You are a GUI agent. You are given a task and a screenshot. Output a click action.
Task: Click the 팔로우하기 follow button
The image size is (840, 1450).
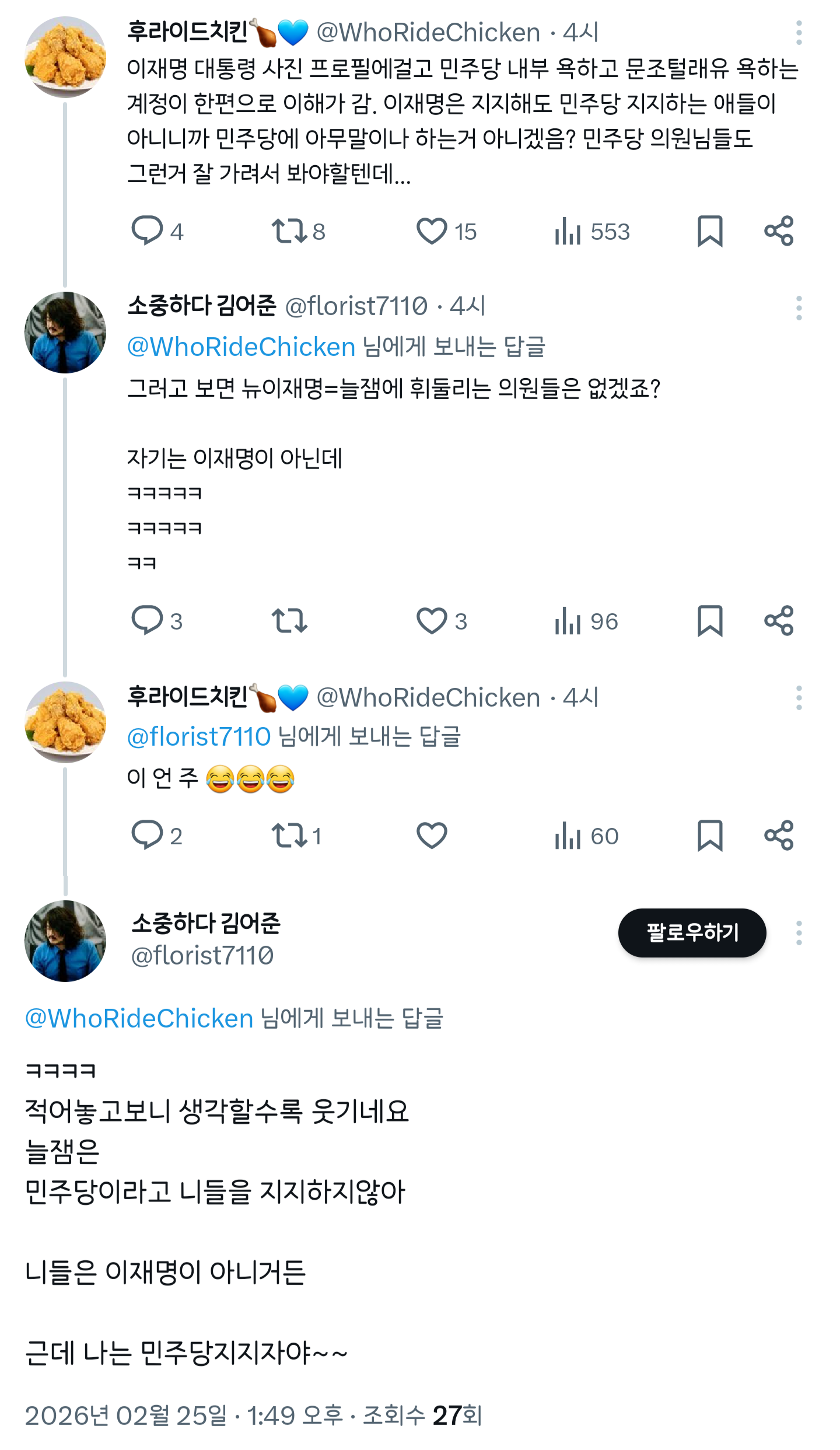point(692,932)
